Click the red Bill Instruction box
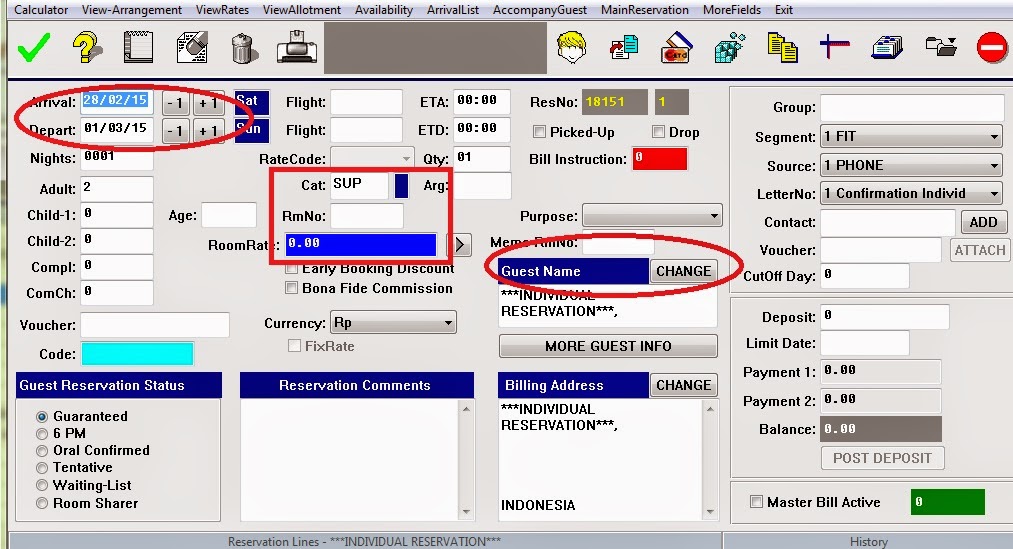 click(660, 159)
